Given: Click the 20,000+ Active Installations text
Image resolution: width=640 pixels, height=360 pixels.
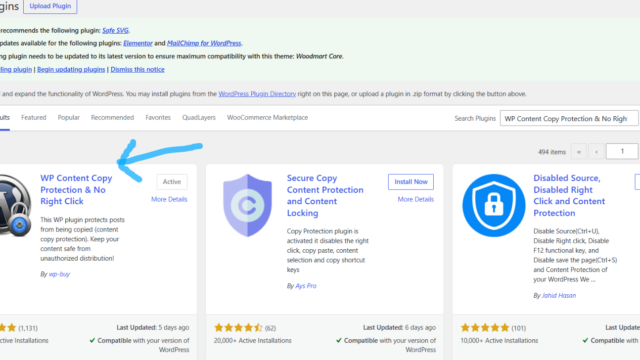Looking at the screenshot, I should [253, 340].
